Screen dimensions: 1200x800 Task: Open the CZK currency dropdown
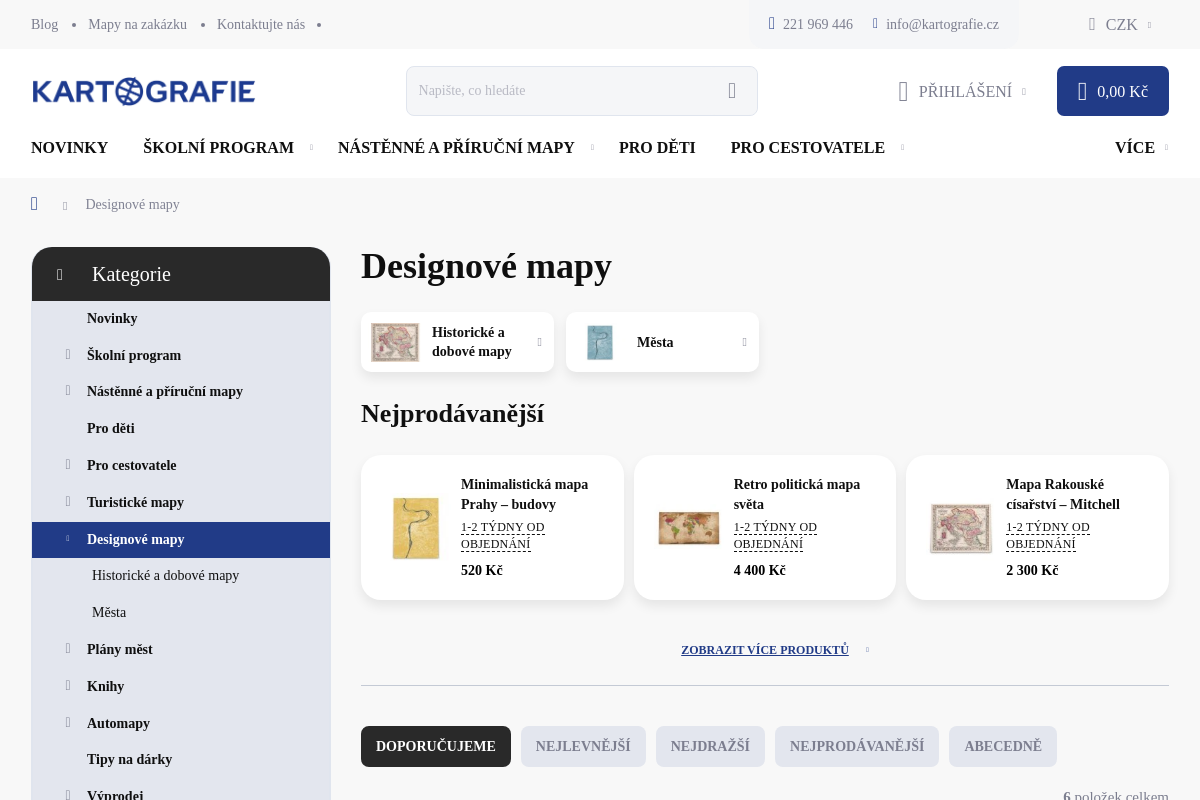(x=1120, y=24)
